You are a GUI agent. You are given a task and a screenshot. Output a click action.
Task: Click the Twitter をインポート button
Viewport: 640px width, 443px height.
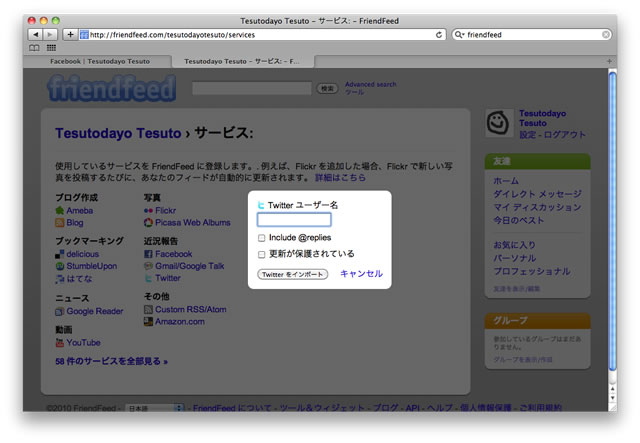(x=293, y=274)
